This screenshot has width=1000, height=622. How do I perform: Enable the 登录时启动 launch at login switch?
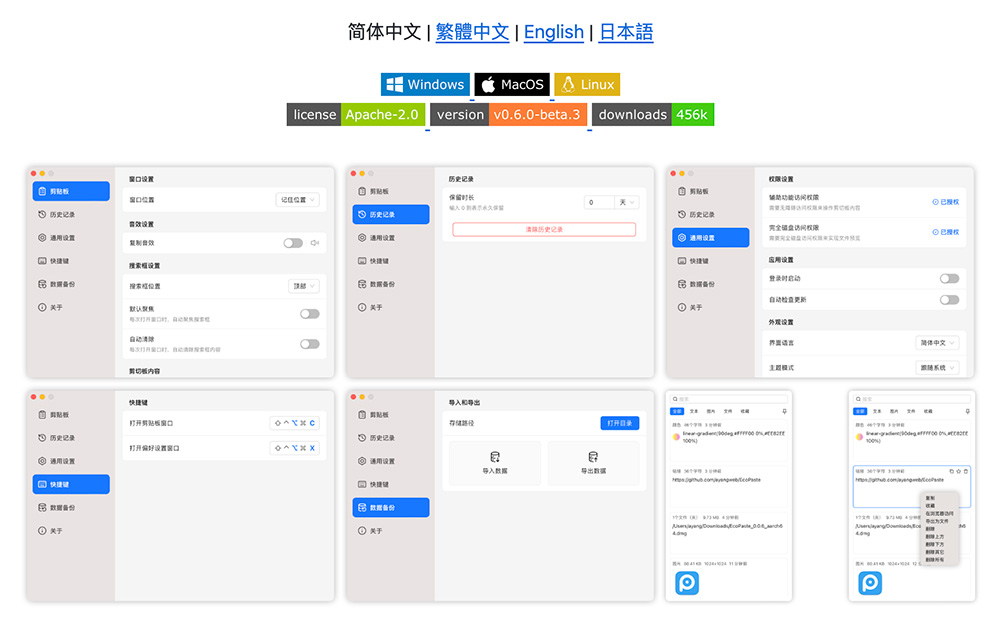coord(948,278)
